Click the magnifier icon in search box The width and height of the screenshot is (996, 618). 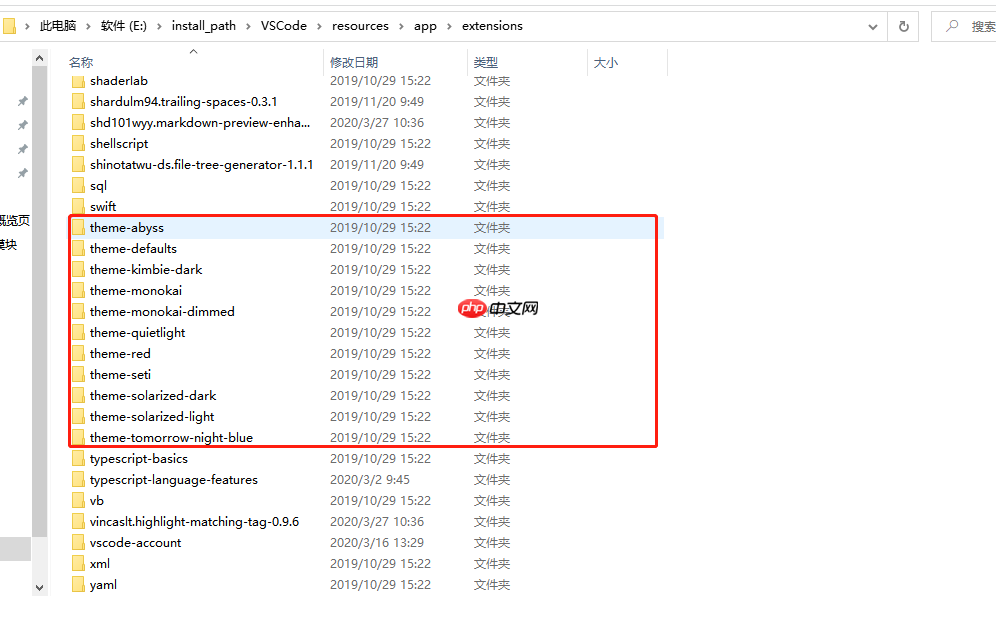tap(952, 26)
